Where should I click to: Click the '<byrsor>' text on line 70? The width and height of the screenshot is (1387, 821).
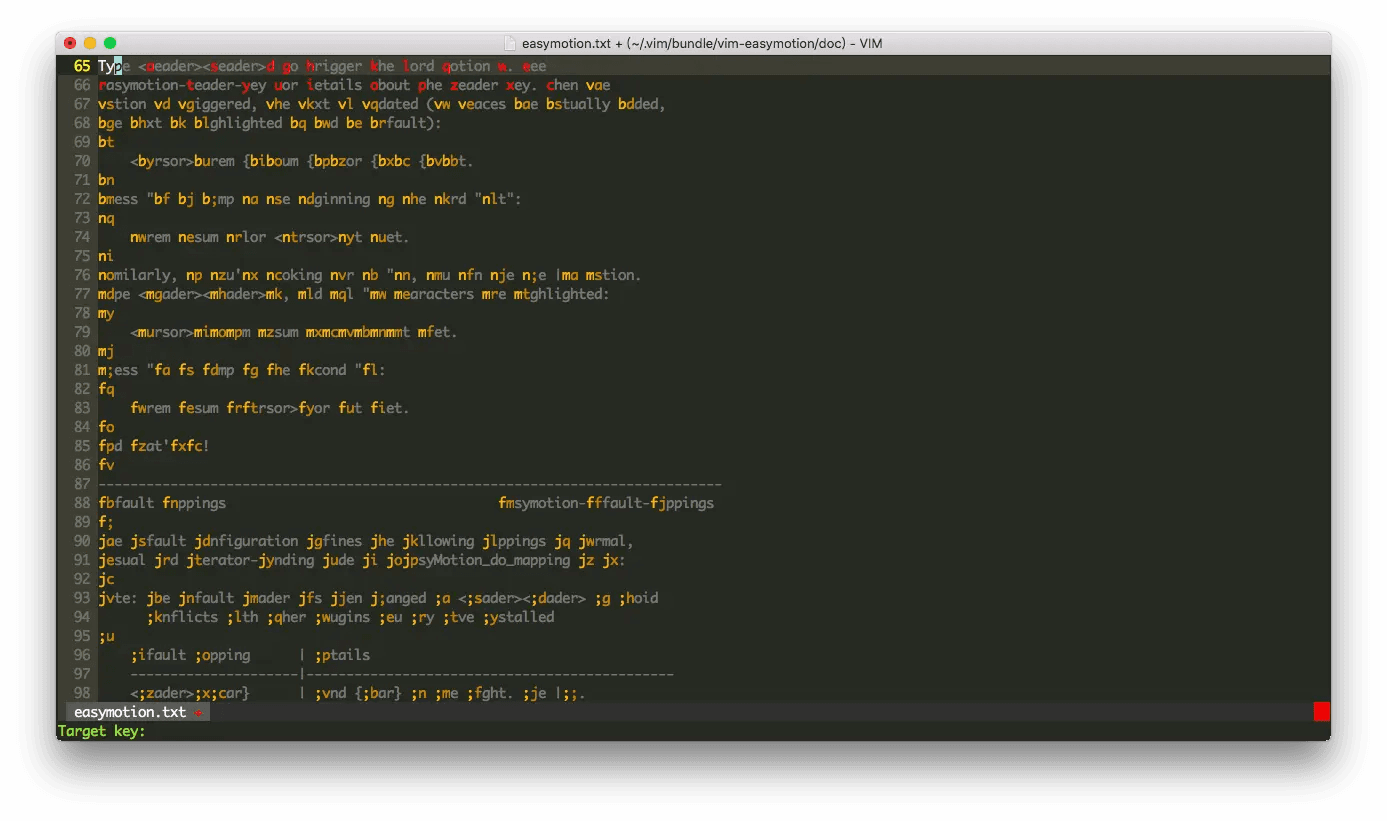point(161,161)
